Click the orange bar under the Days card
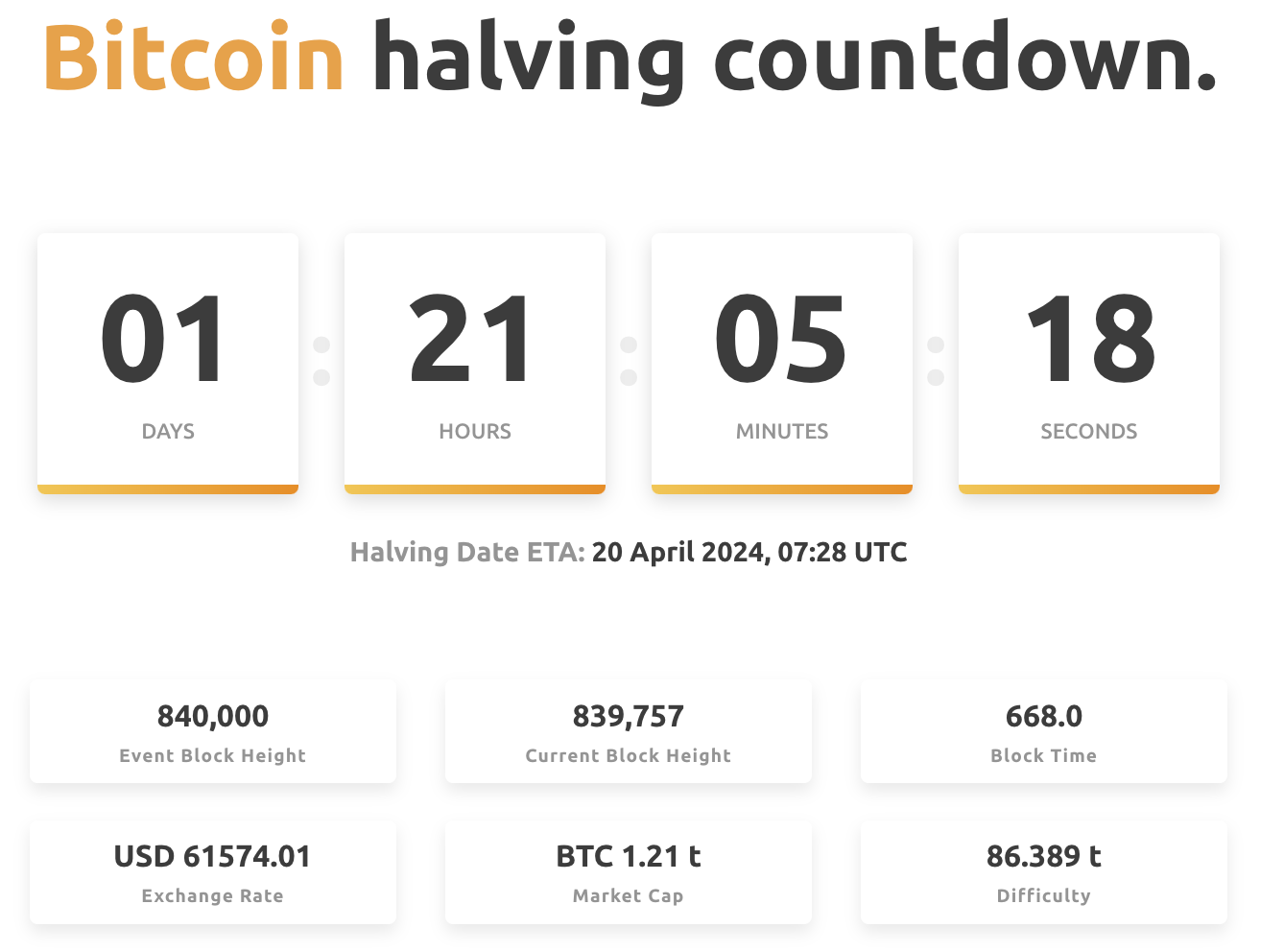 click(168, 489)
